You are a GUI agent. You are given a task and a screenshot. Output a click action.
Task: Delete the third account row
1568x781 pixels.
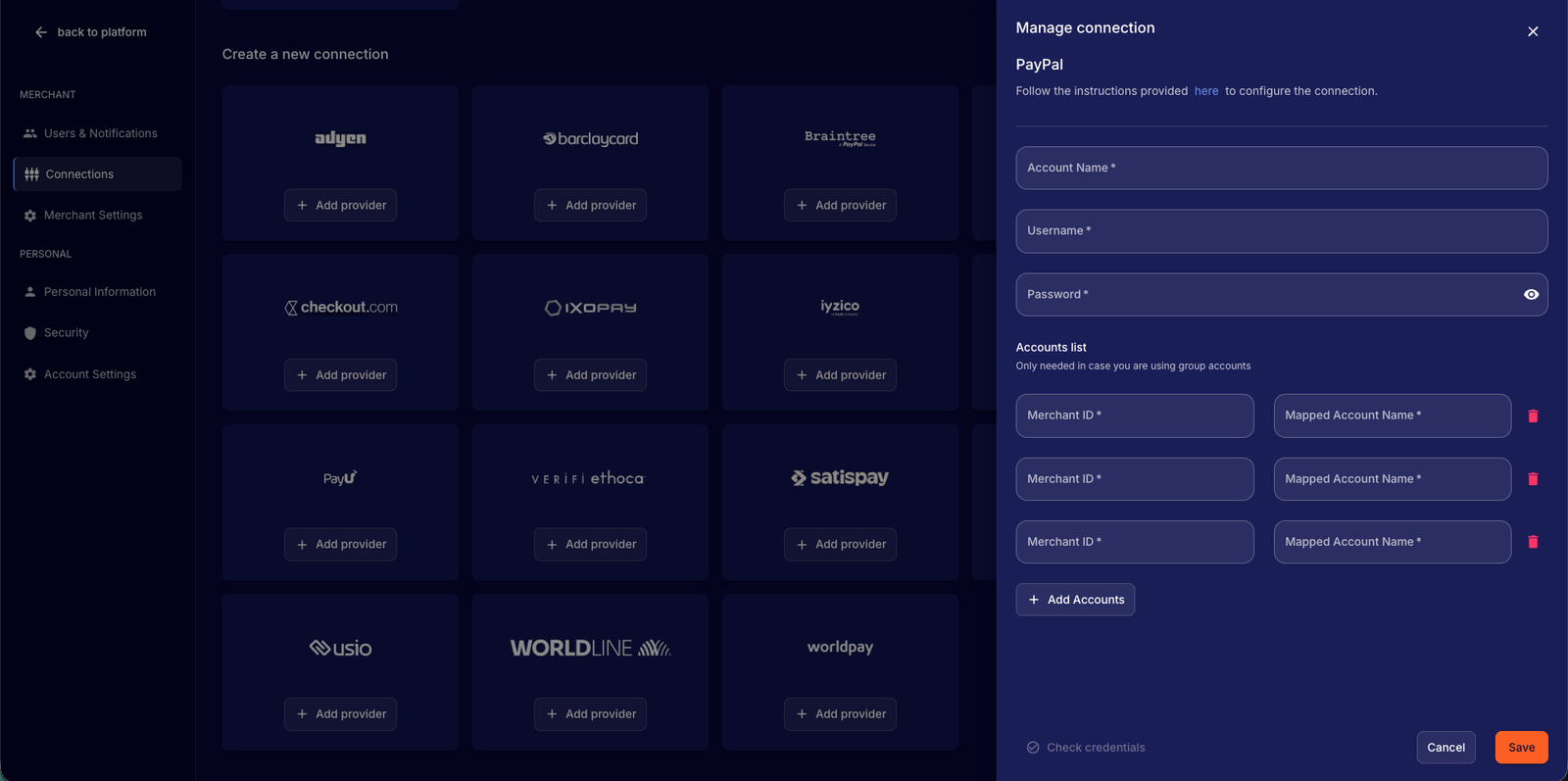tap(1533, 542)
